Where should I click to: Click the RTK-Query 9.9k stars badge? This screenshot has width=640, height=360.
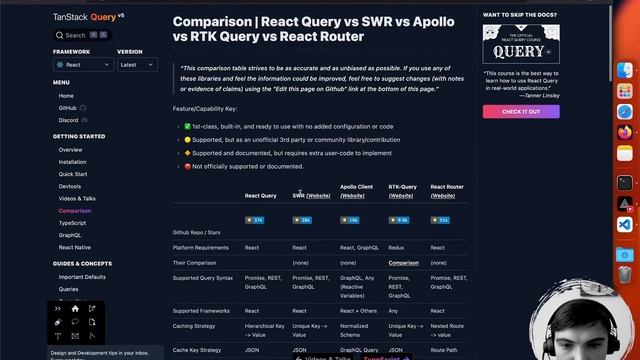coord(399,220)
